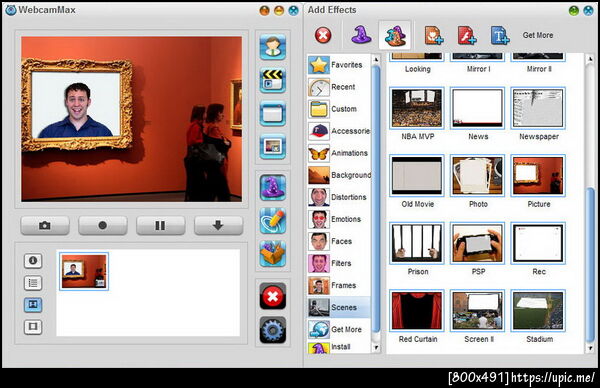
Task: Add flash effect with red plus icon
Action: click(466, 36)
